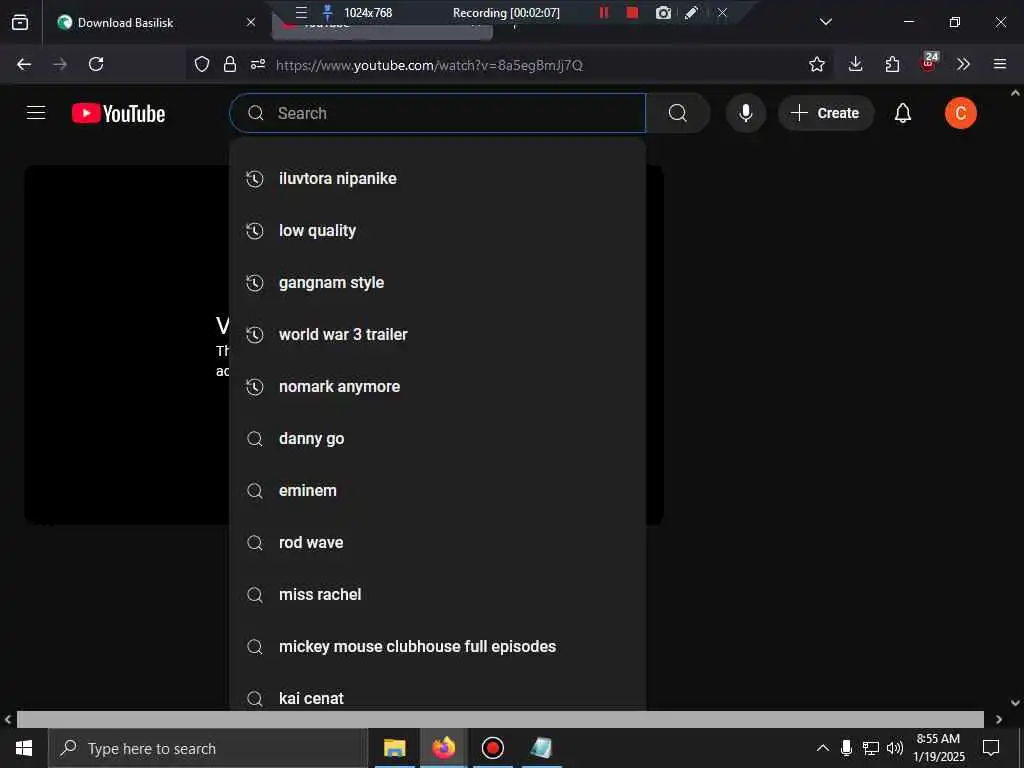Screen dimensions: 1024x768
Task: Click the Windows taskbar search box
Action: tap(208, 748)
